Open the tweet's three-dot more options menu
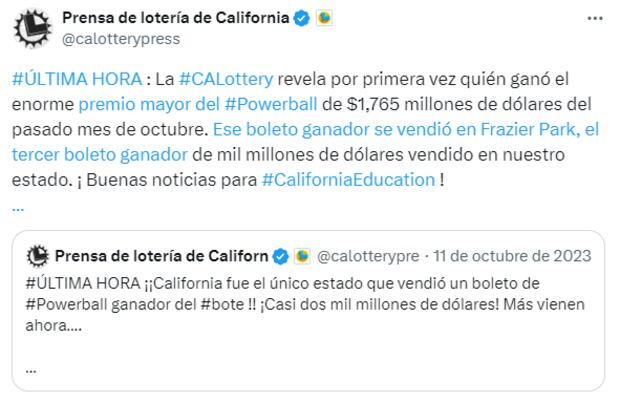The image size is (620, 401). tap(595, 18)
